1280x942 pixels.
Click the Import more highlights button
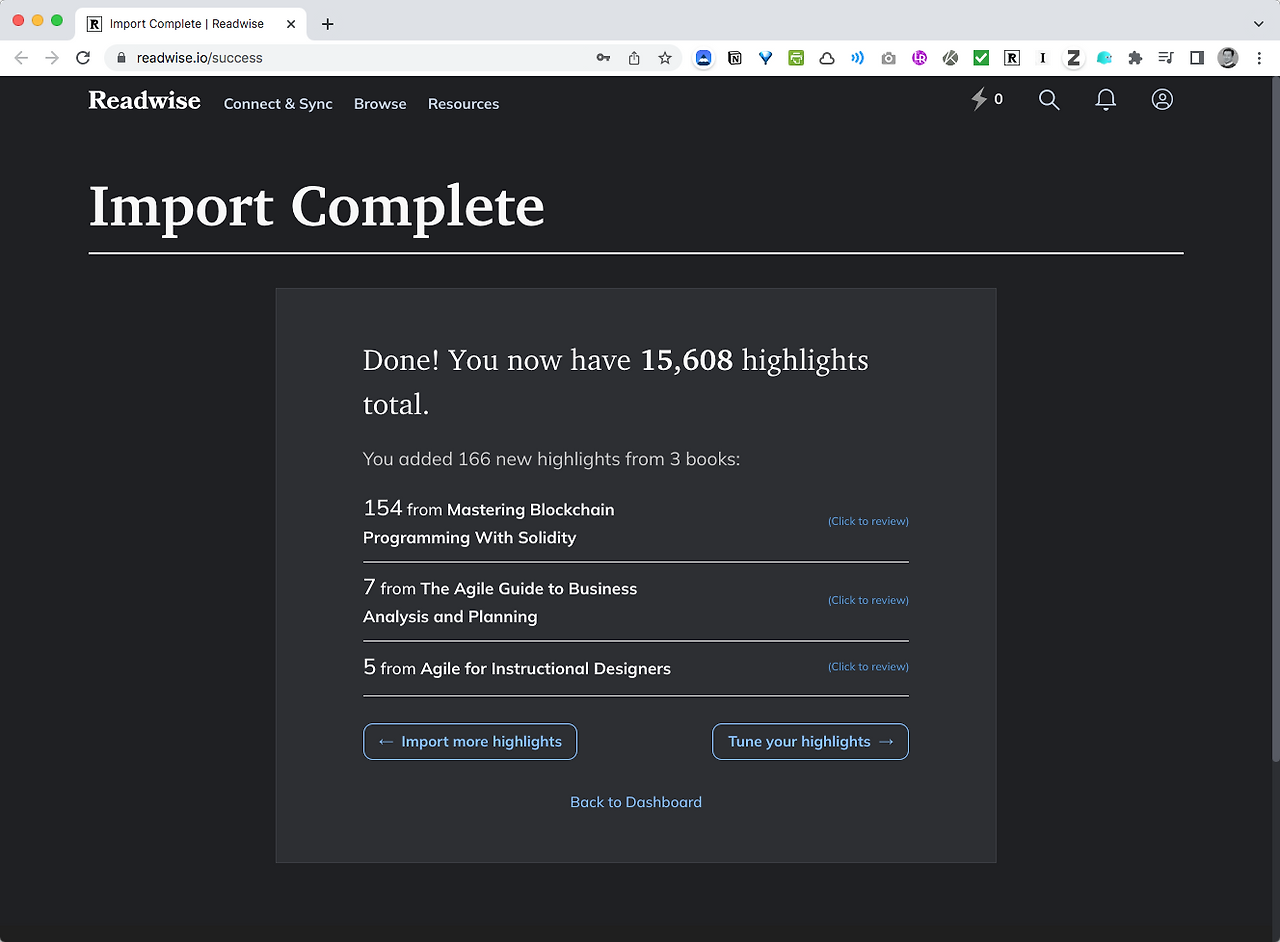[x=470, y=741]
